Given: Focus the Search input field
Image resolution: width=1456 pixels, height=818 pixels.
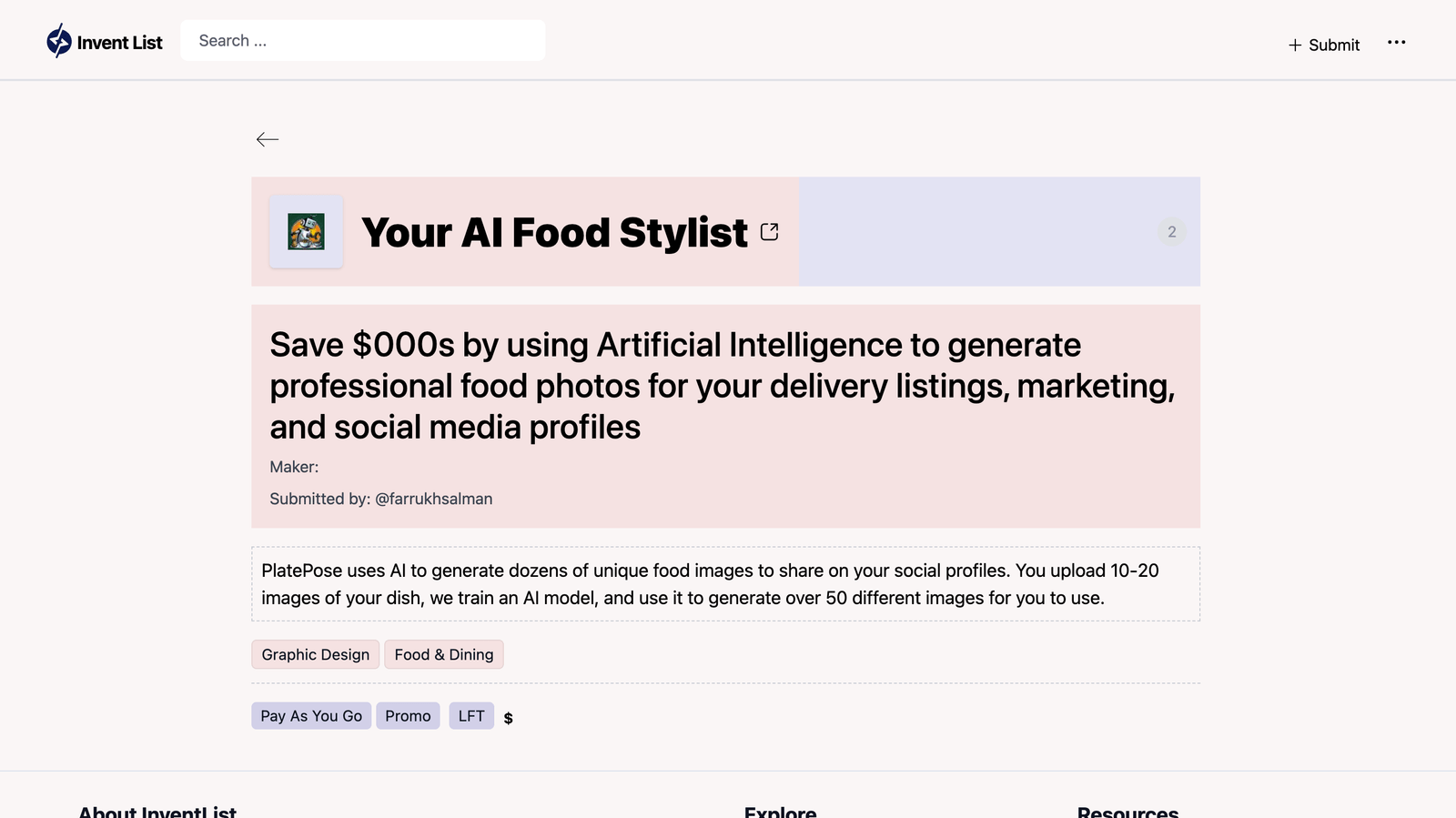Looking at the screenshot, I should (363, 41).
